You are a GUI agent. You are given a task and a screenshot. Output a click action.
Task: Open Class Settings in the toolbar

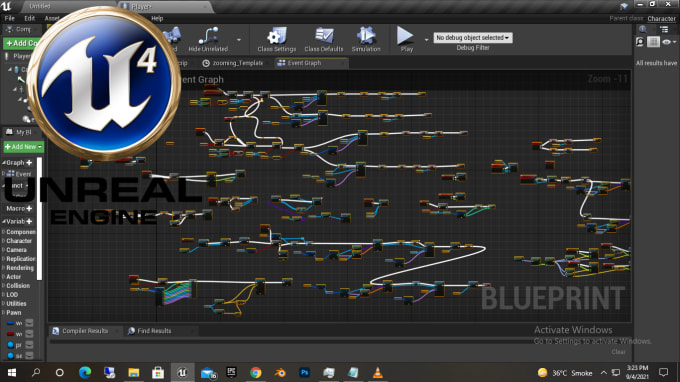(x=276, y=39)
